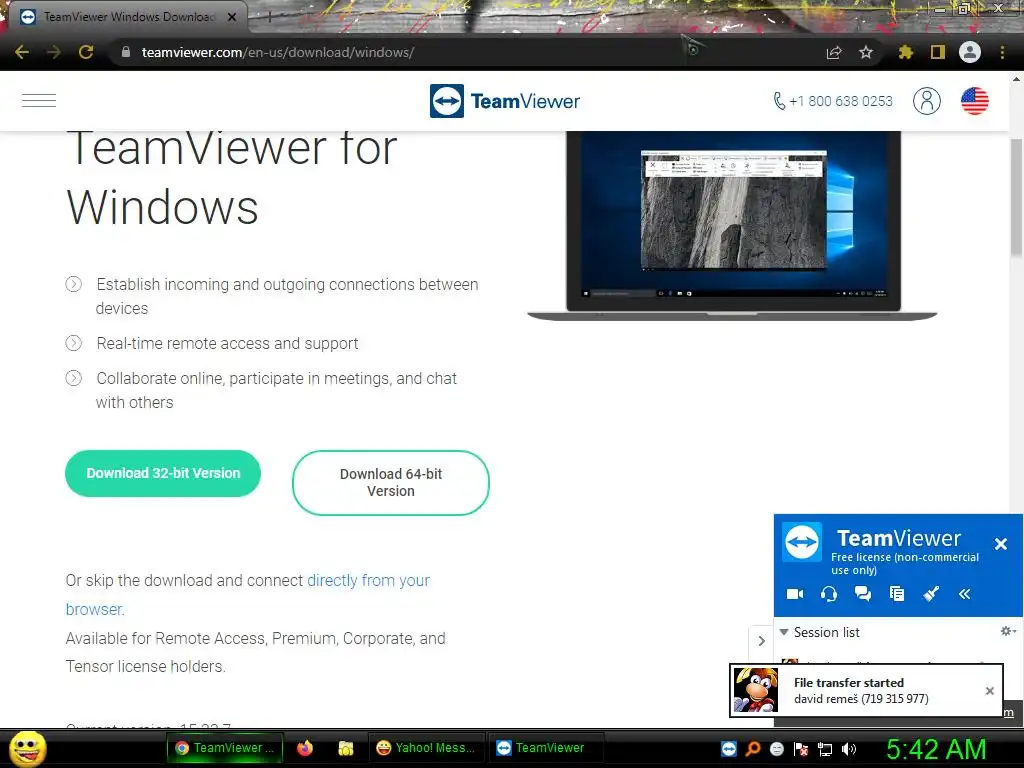Viewport: 1024px width, 768px height.
Task: Open the US flag language selector
Action: pyautogui.click(x=974, y=101)
